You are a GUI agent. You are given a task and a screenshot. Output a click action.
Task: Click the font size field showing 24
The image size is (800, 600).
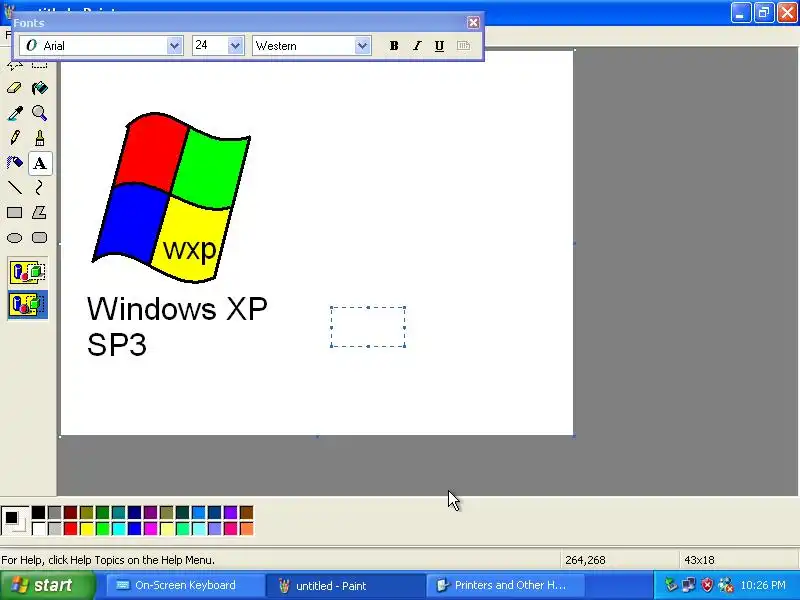point(210,45)
